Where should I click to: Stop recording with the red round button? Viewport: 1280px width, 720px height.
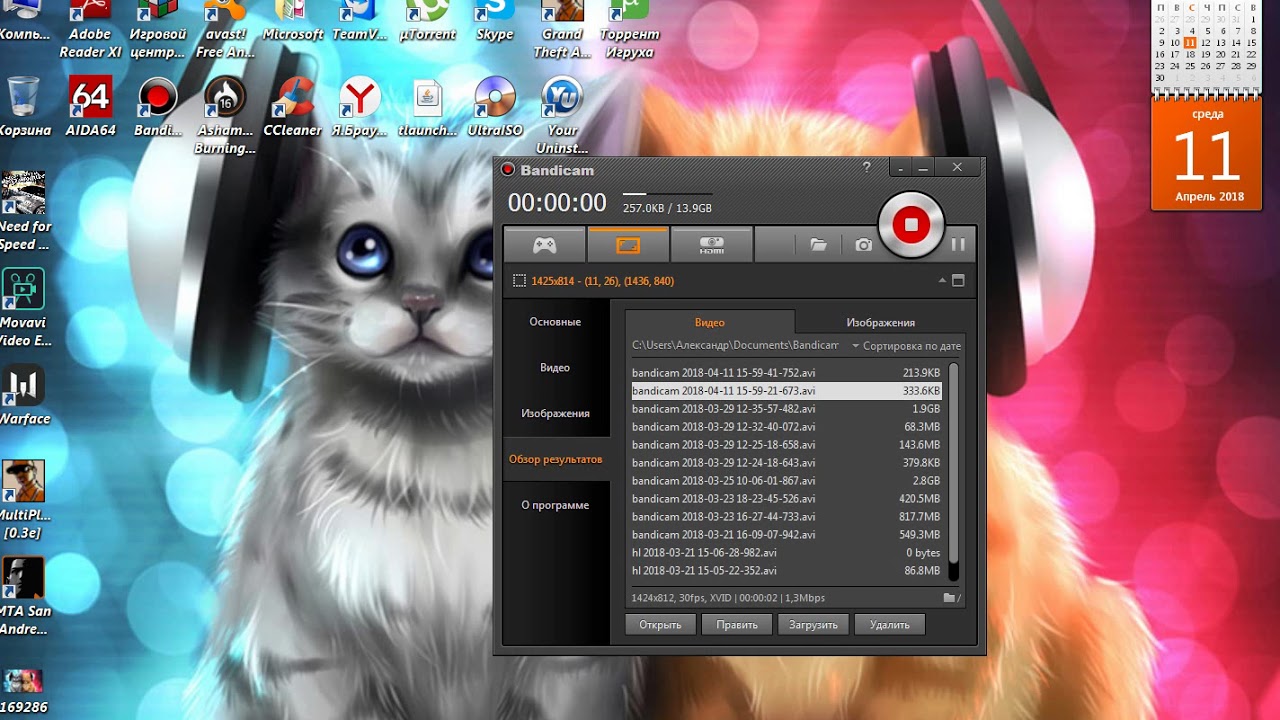pos(910,224)
